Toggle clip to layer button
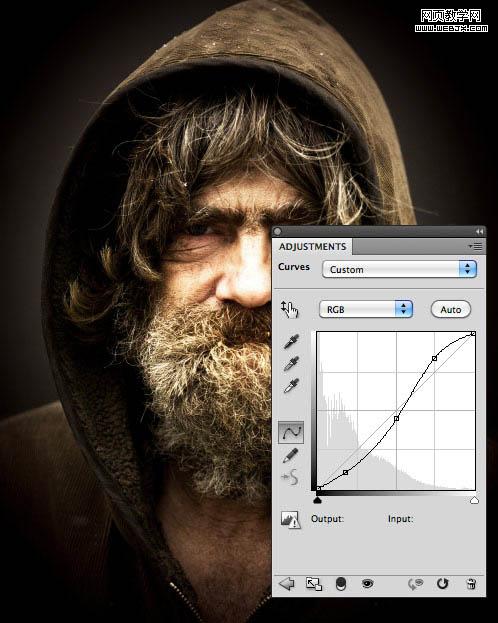The width and height of the screenshot is (498, 623). coord(341,584)
